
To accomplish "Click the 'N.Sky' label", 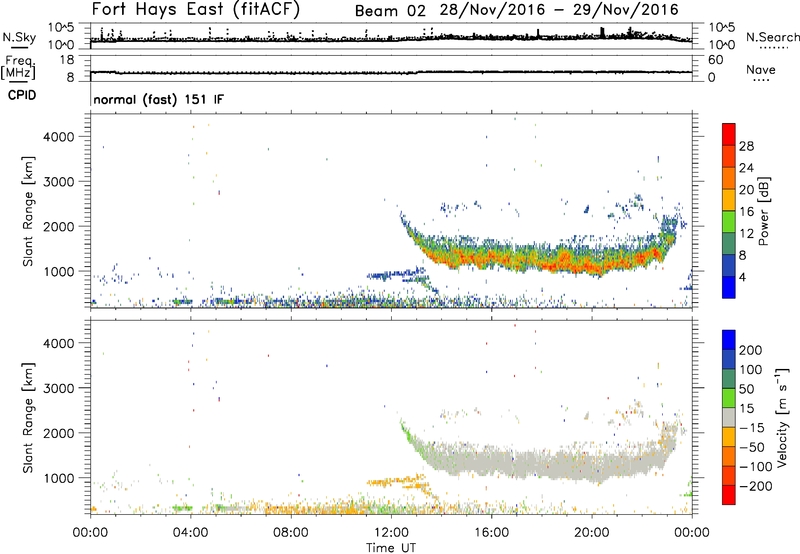I will click(x=19, y=37).
